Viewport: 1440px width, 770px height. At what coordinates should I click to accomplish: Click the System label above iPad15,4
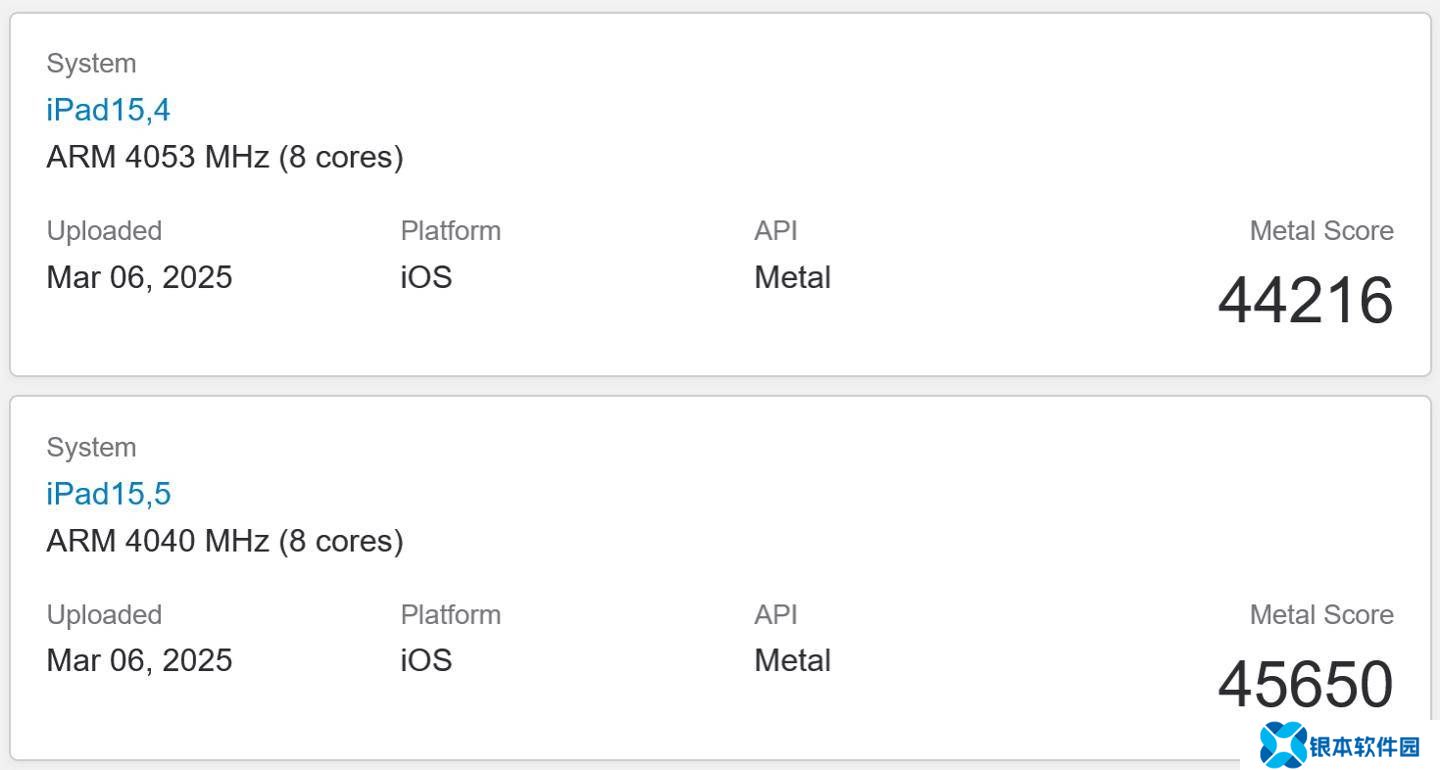(91, 63)
